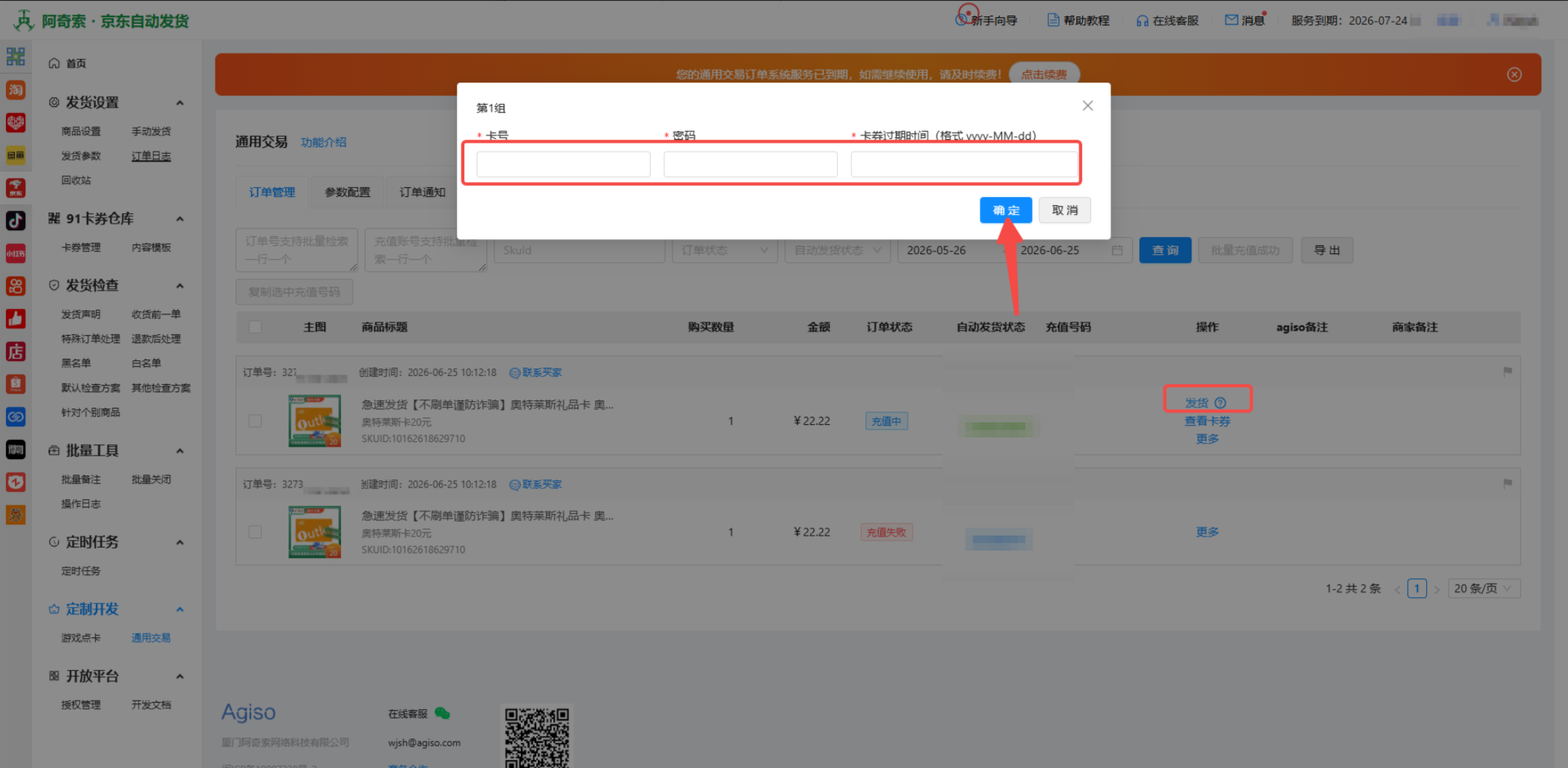Collapse the 发货设置 sidebar section
Viewport: 1568px width, 768px height.
tap(180, 102)
